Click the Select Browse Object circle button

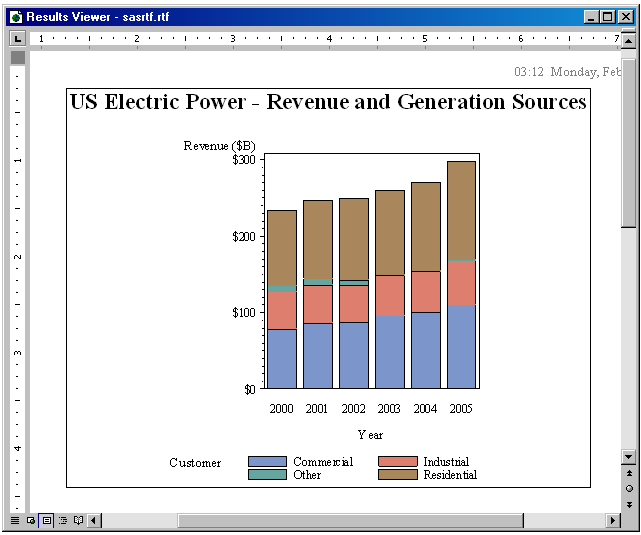click(x=629, y=488)
